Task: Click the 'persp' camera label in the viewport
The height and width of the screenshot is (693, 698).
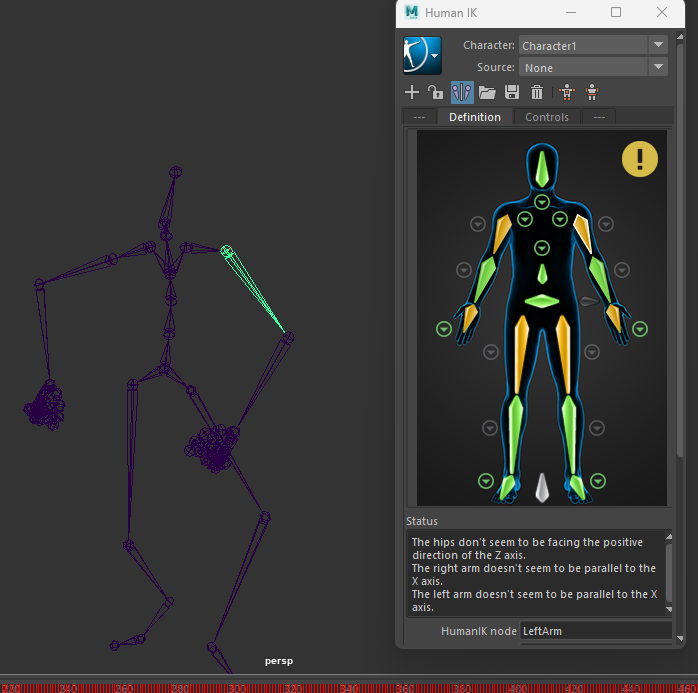Action: [279, 661]
